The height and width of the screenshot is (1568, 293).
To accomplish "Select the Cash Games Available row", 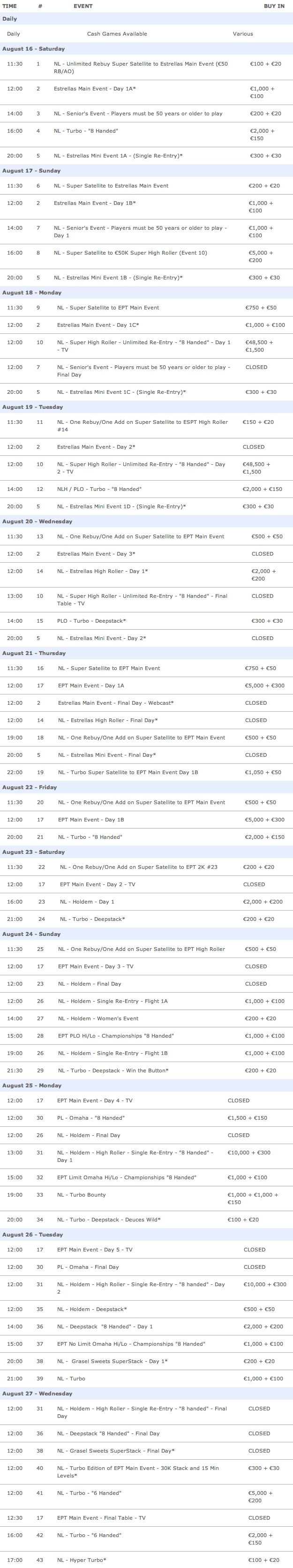I will tap(146, 34).
